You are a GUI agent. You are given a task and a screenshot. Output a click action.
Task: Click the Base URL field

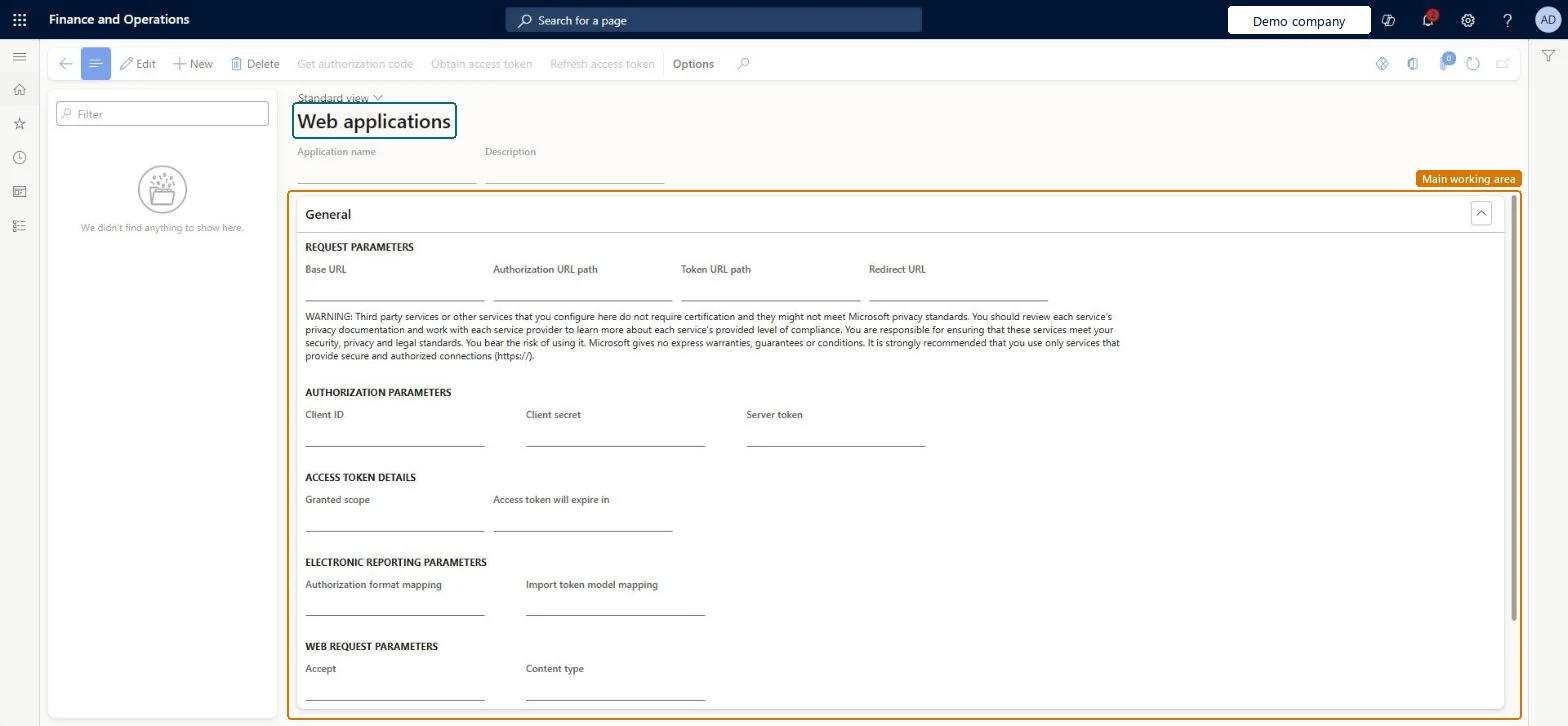tap(395, 290)
